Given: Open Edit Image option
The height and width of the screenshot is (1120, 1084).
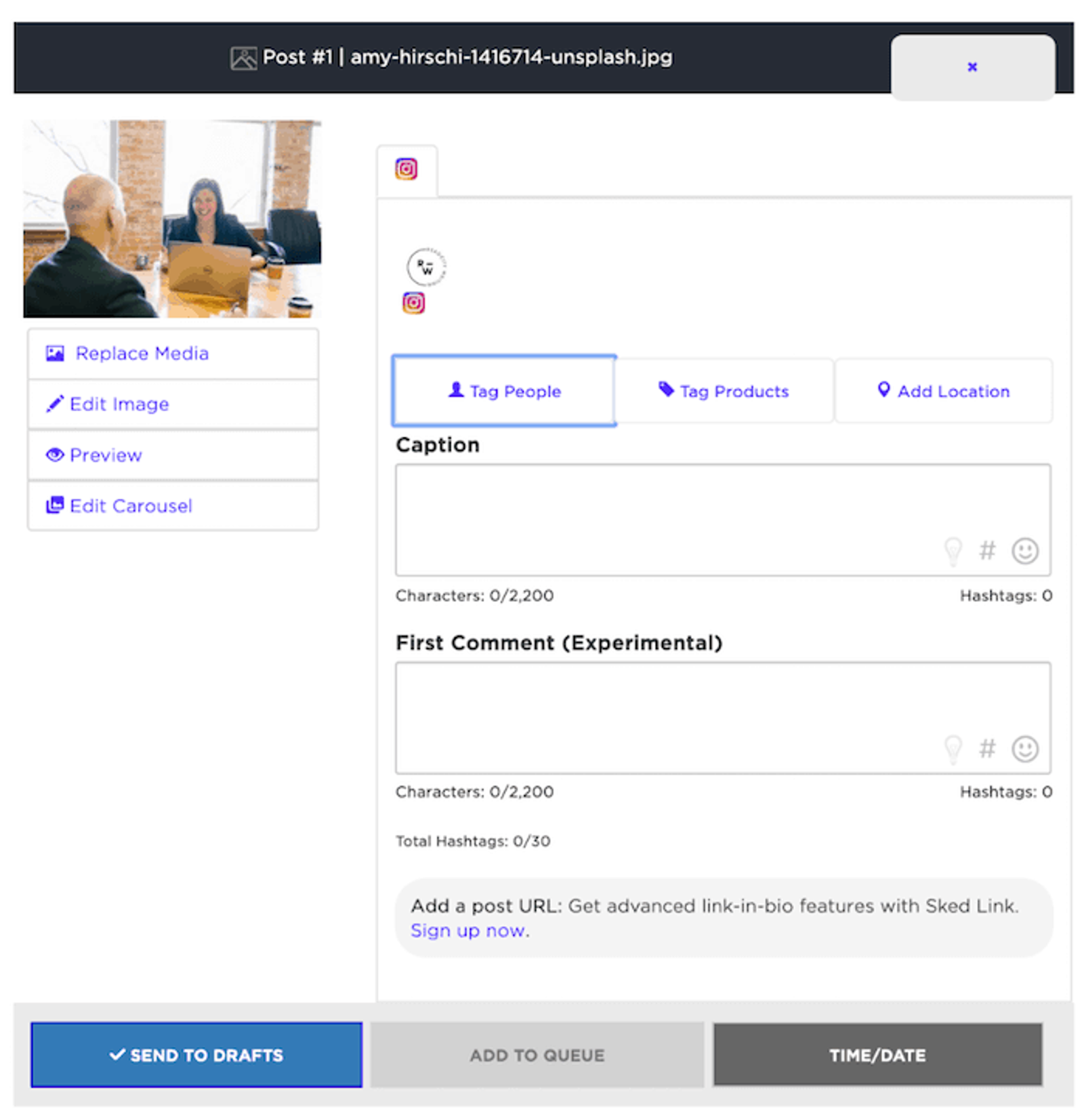Looking at the screenshot, I should (x=173, y=405).
